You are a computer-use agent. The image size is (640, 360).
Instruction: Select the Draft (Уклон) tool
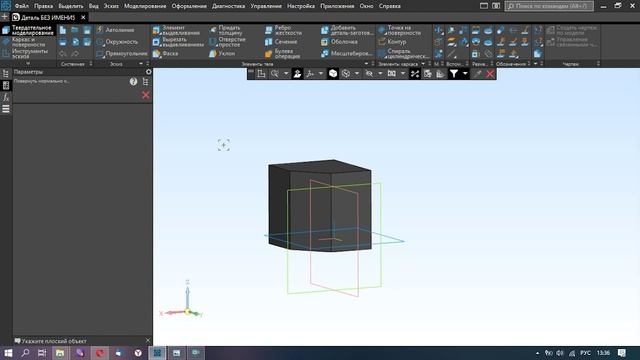pyautogui.click(x=222, y=53)
